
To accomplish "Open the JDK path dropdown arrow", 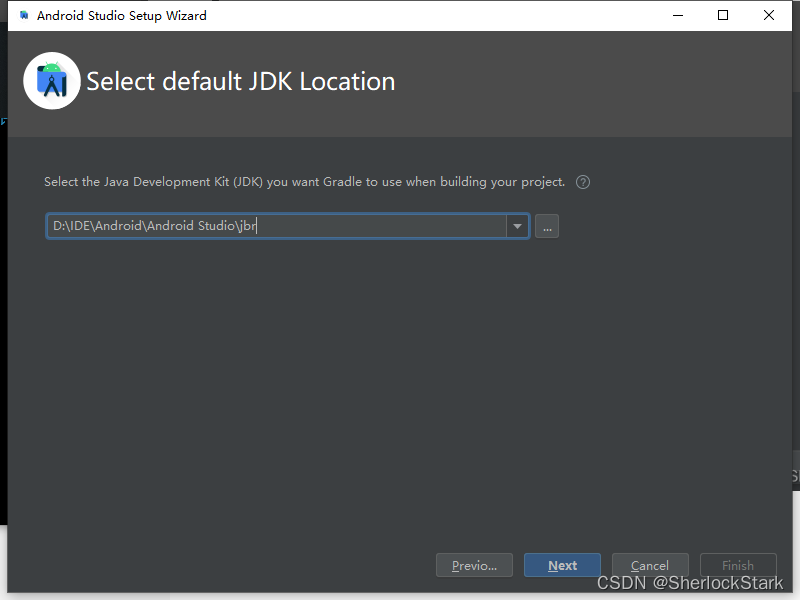I will point(517,226).
